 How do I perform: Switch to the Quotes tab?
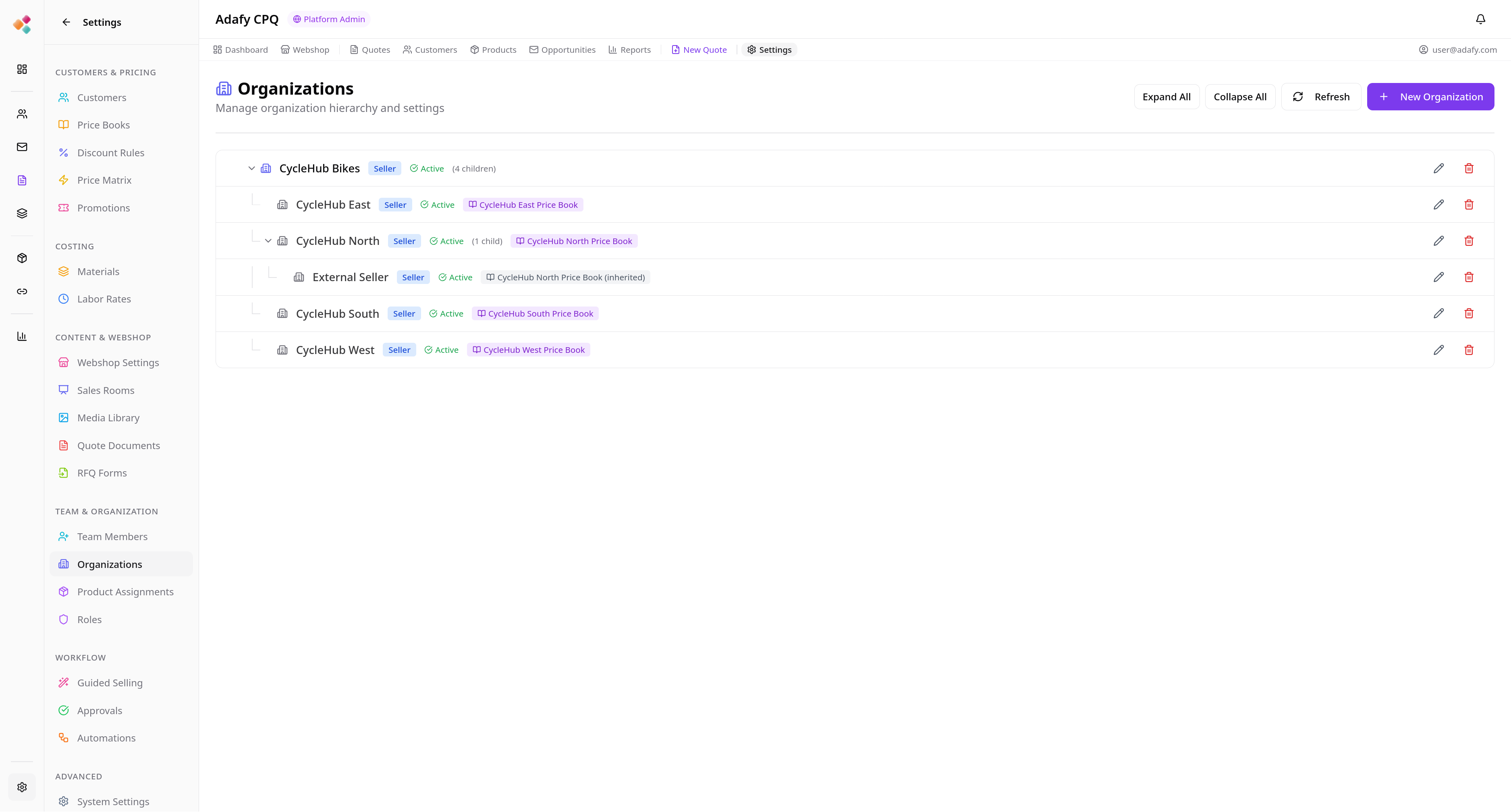(x=370, y=50)
